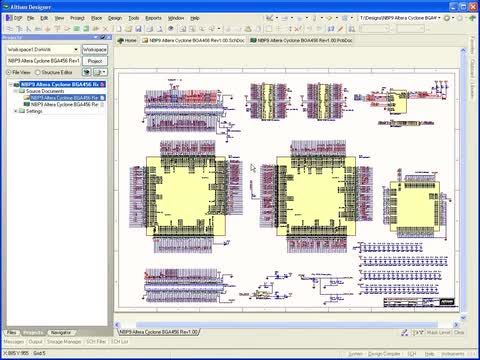Screen dimensions: 480x360
Task: Click the Instruments status bar button
Action: pos(453,354)
